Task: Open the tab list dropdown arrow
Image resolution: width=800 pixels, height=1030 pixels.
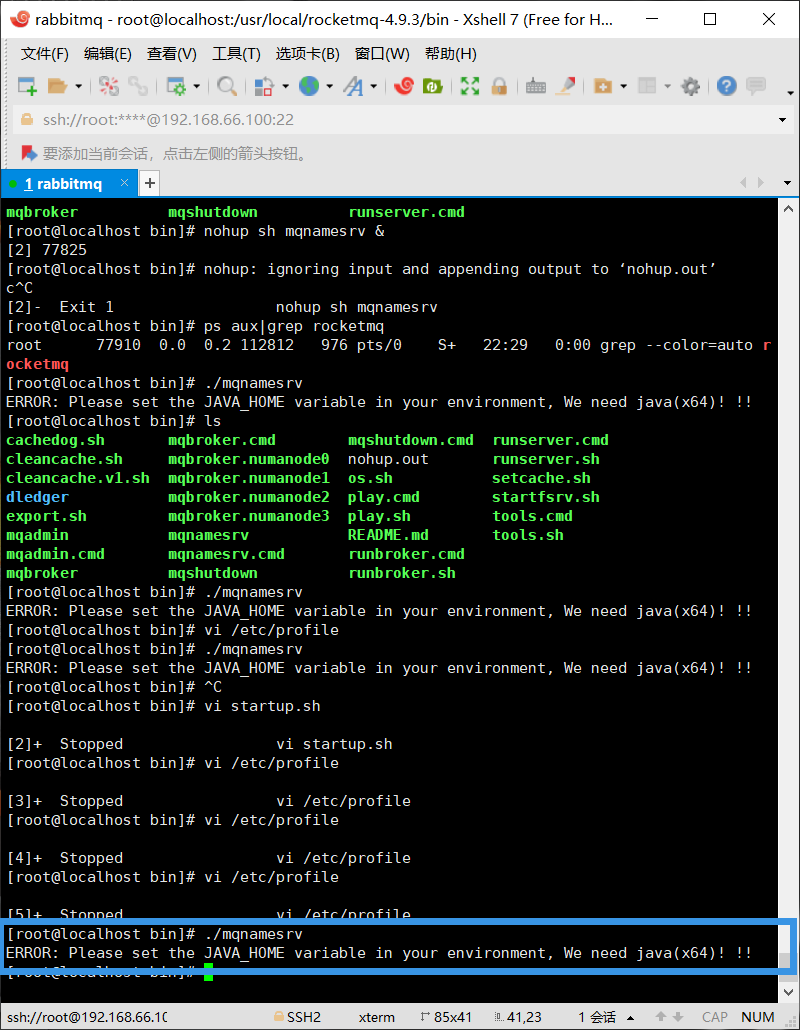Action: coord(787,183)
